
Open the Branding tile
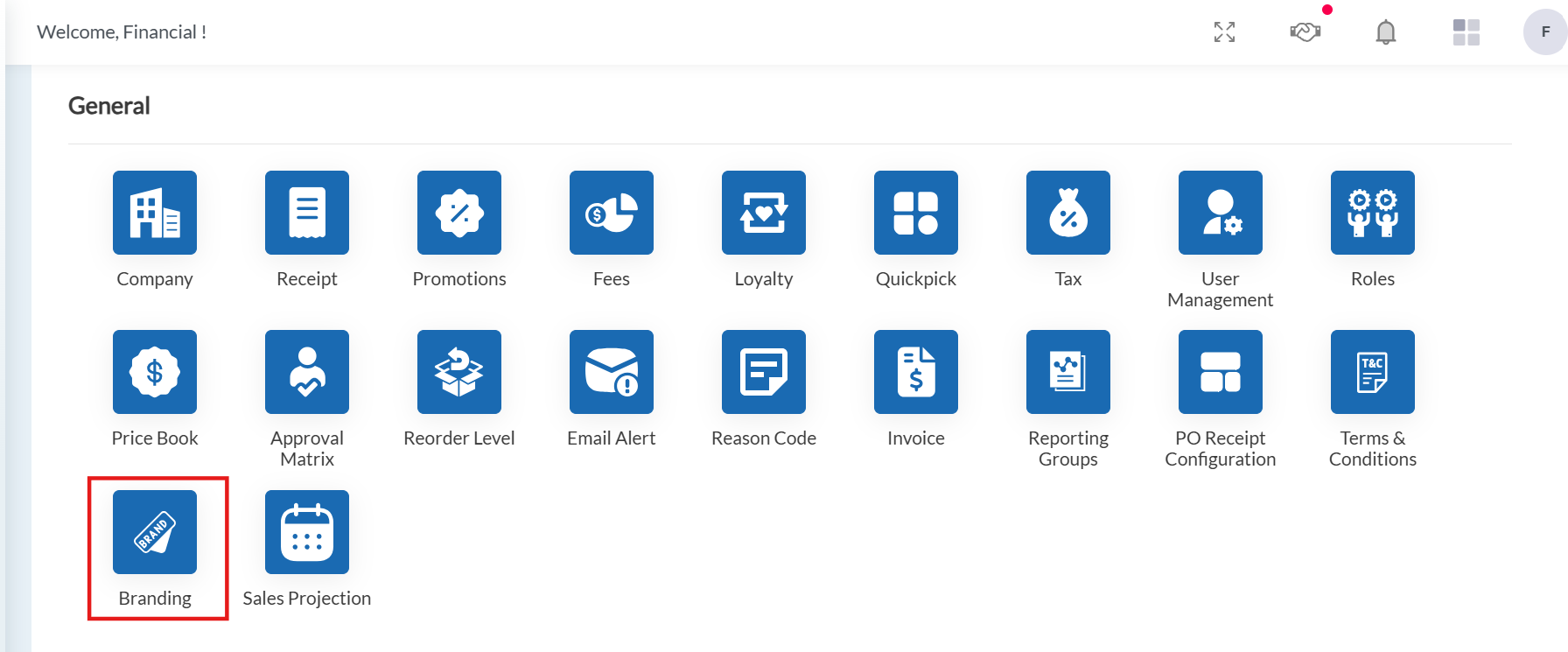click(155, 532)
